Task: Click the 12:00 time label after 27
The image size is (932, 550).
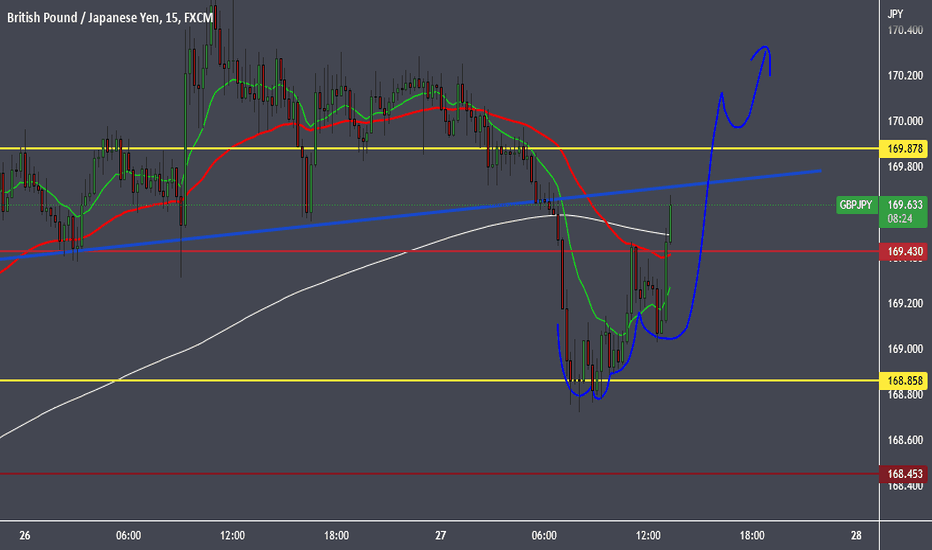Action: point(648,536)
